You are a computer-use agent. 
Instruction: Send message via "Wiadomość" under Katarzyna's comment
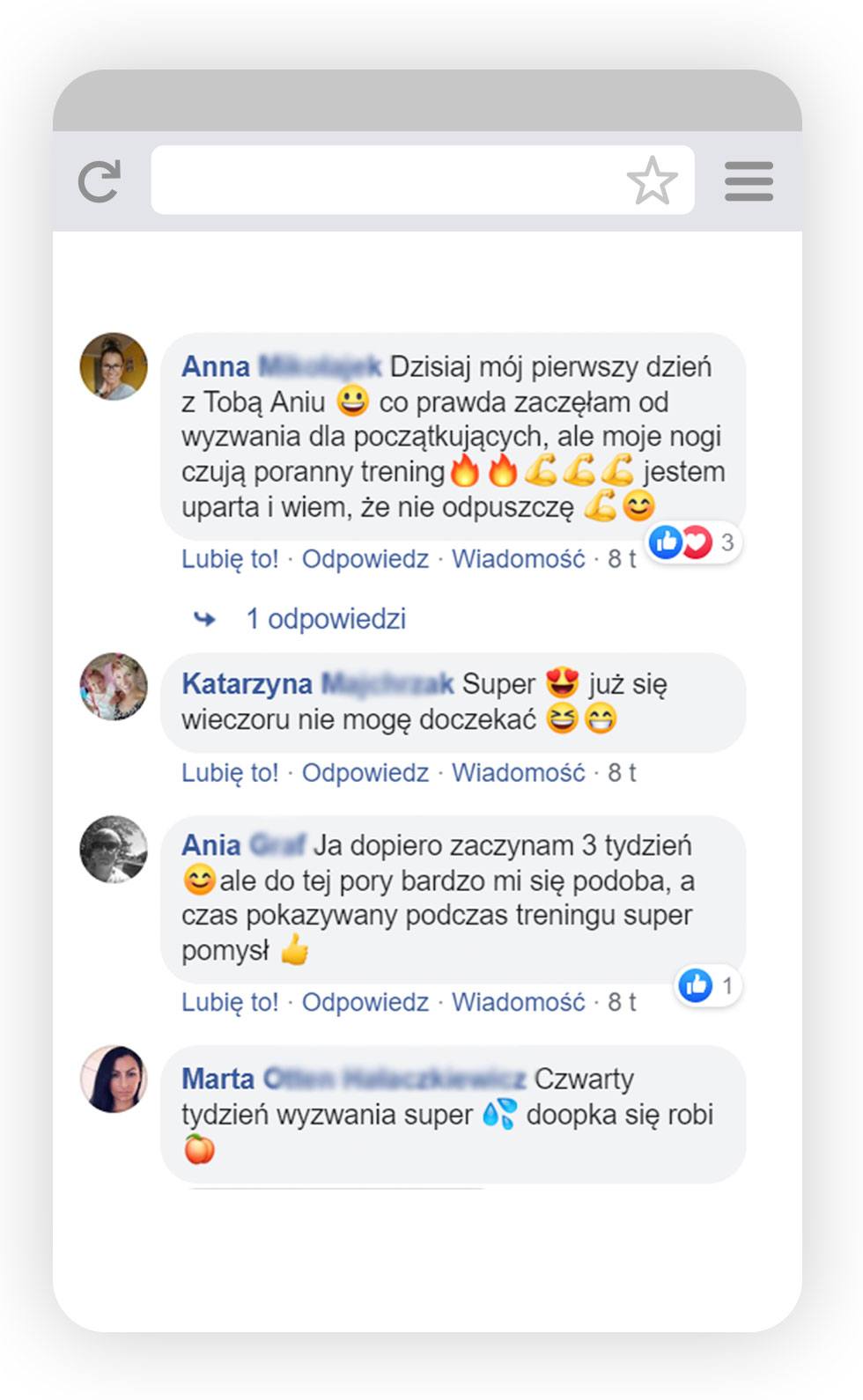click(519, 773)
